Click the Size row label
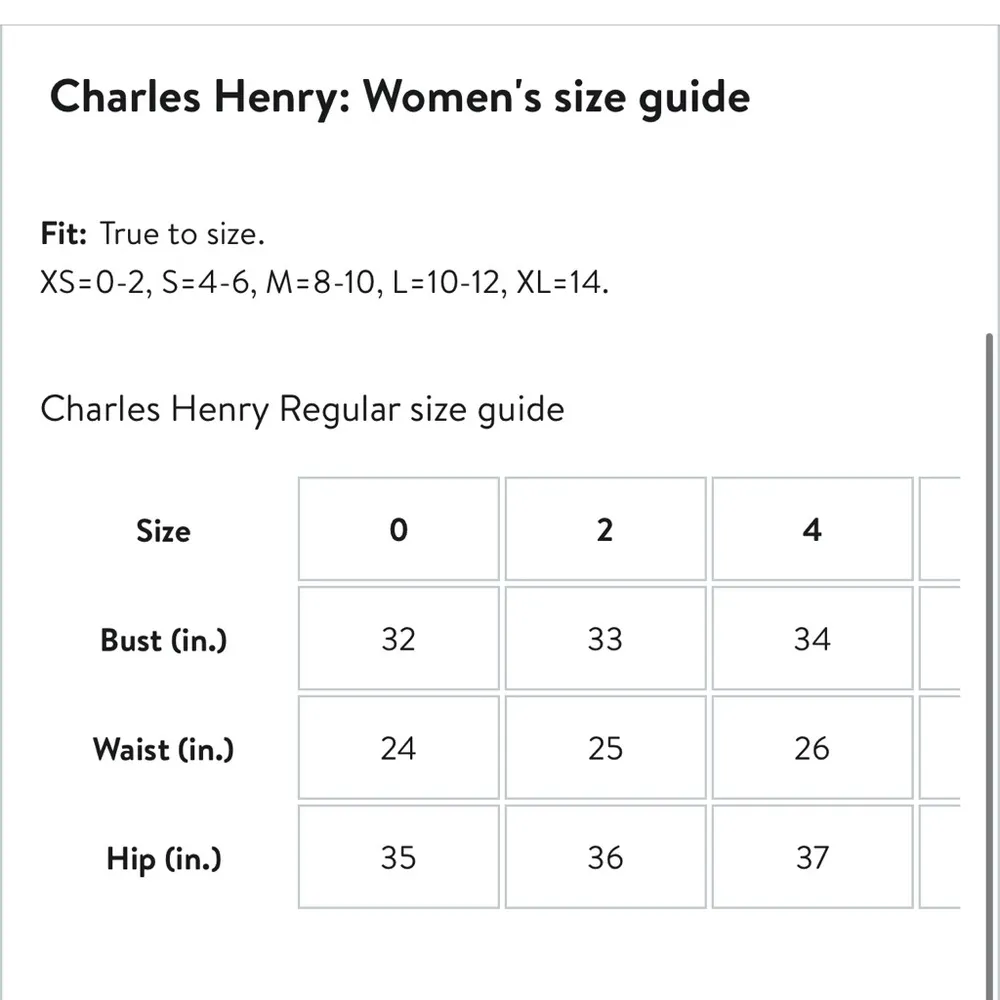This screenshot has width=1000, height=1000. 163,530
